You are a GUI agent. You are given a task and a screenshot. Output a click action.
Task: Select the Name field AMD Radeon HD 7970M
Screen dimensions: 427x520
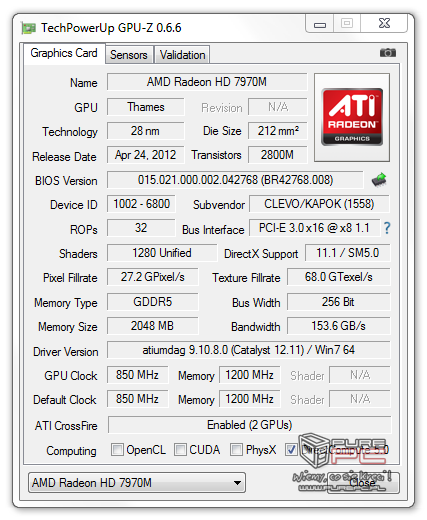pos(207,82)
